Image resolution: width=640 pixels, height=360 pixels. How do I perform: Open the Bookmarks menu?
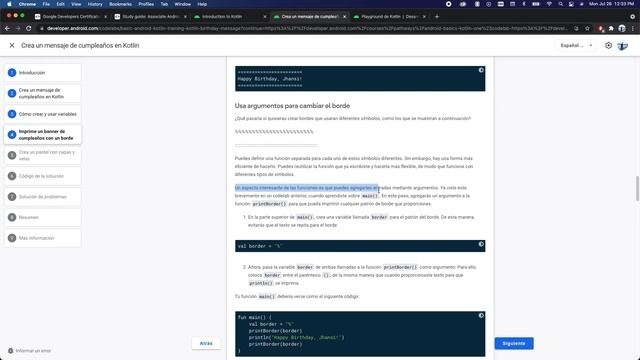click(x=120, y=4)
